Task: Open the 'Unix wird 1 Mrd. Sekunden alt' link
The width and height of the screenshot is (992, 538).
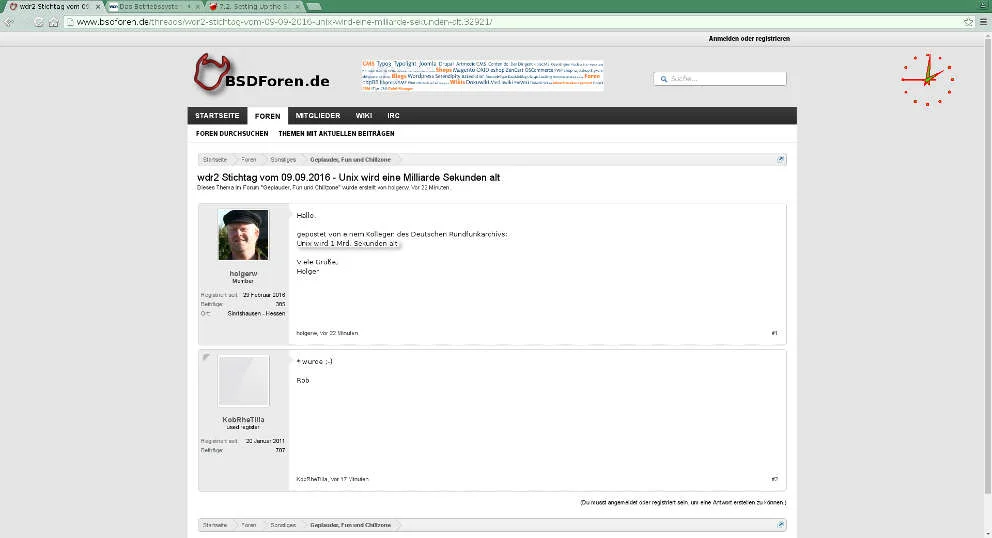Action: click(x=347, y=243)
